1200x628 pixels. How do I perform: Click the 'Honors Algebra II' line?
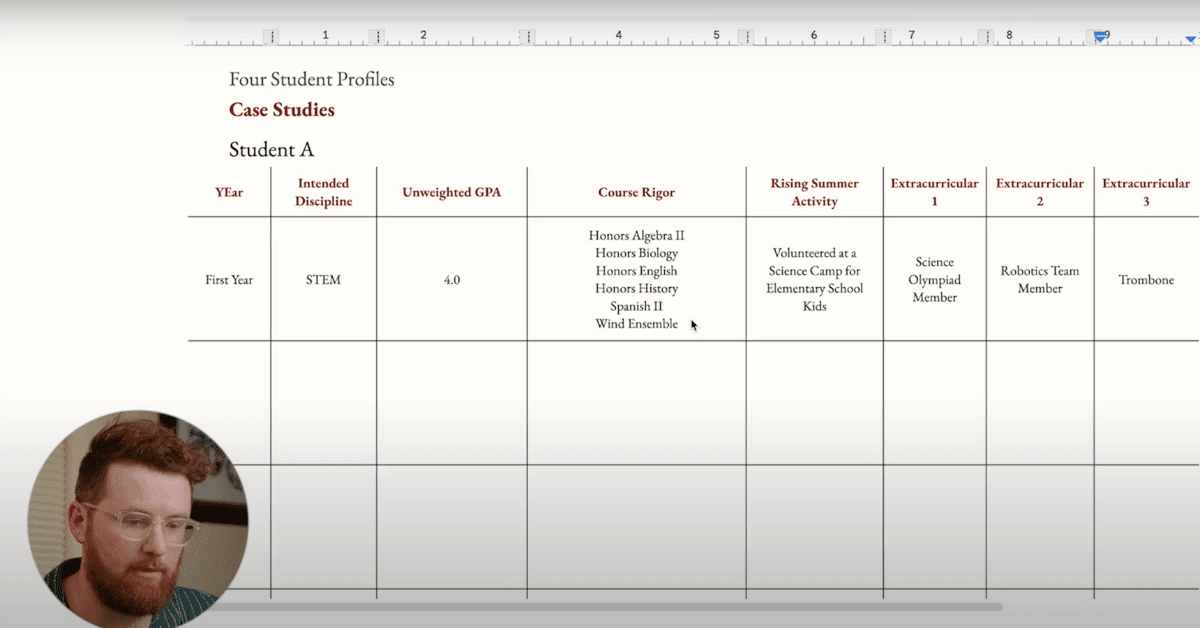[637, 236]
